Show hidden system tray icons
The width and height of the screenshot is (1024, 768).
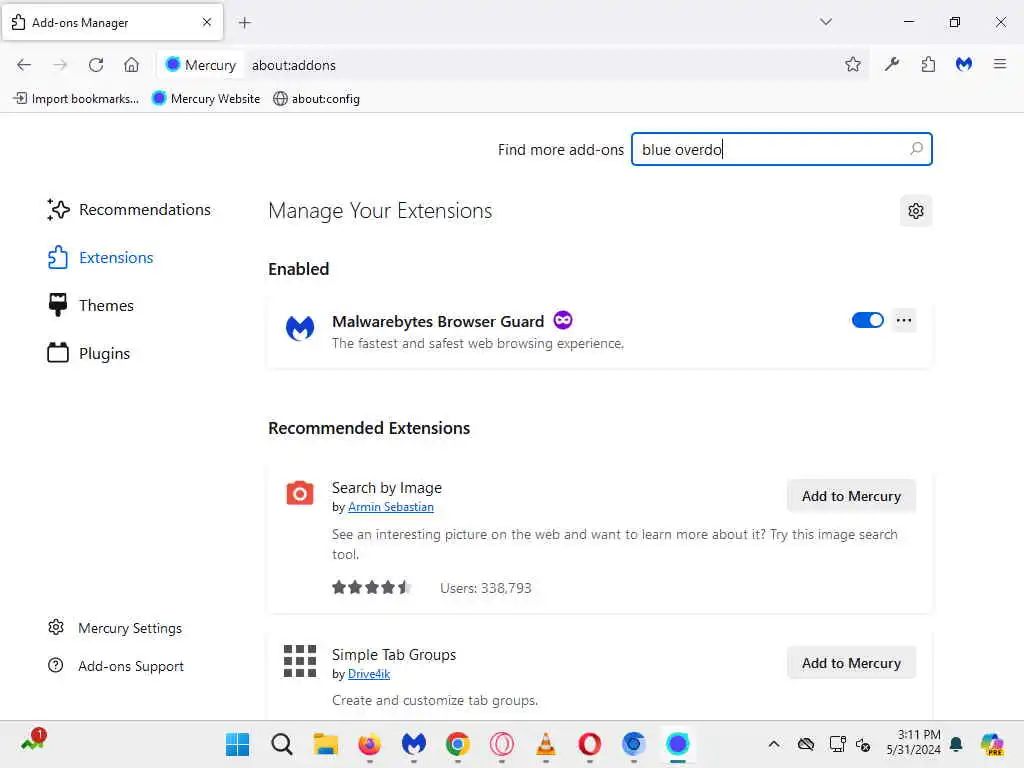click(x=774, y=744)
